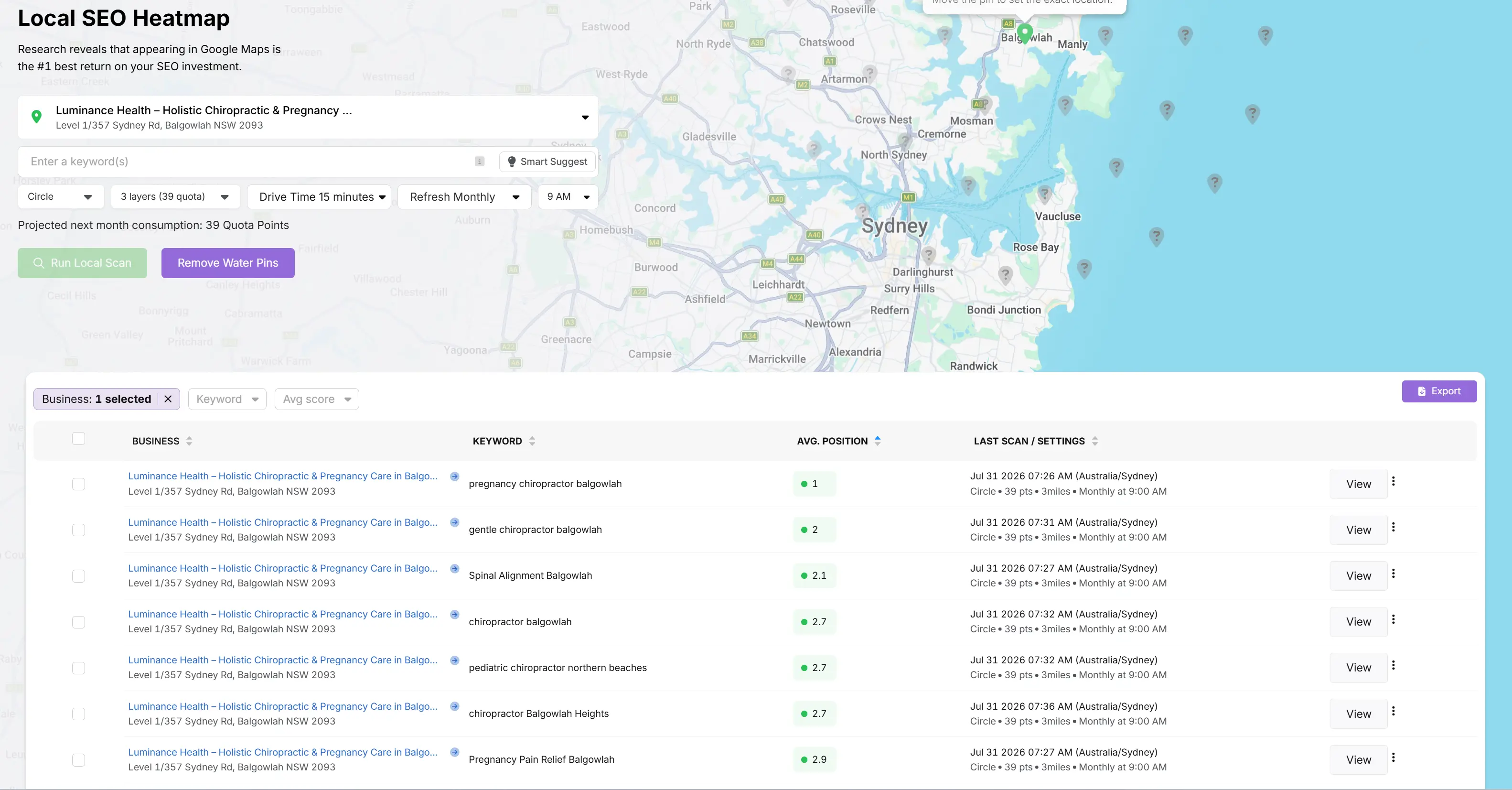Image resolution: width=1512 pixels, height=790 pixels.
Task: Click the info icon in the keyword field
Action: (x=480, y=162)
